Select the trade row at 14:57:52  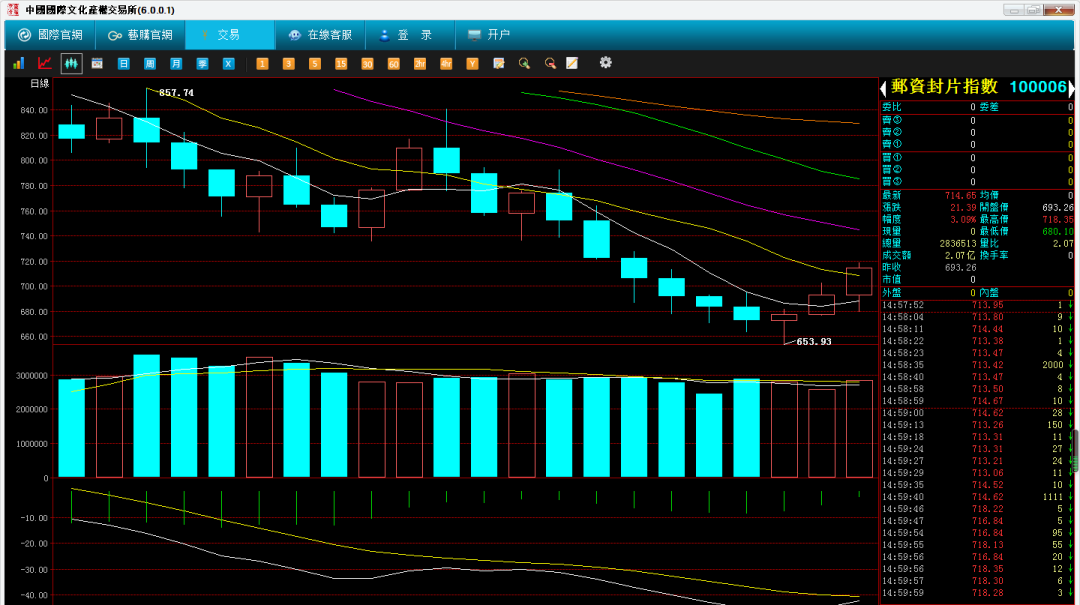pos(977,305)
